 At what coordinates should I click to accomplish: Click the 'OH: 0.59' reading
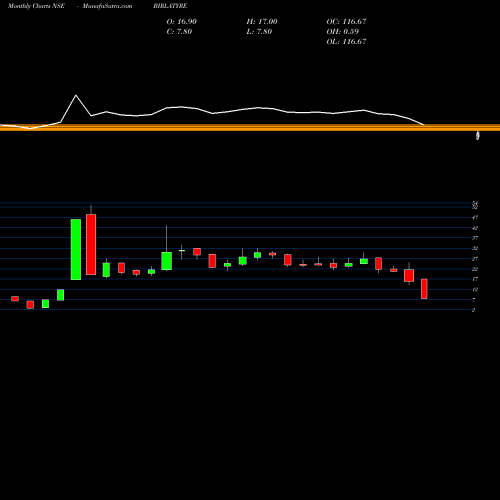[x=343, y=31]
